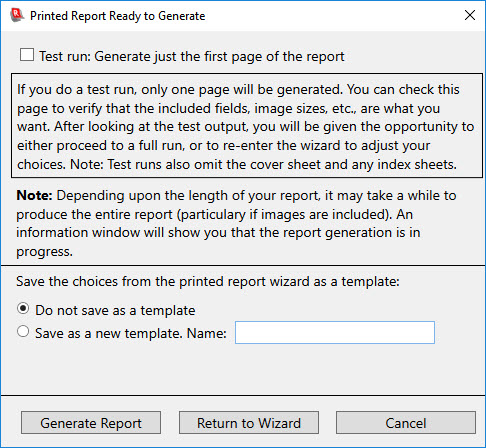Choose the 'Save as a new template' radio
The image size is (486, 448).
click(x=23, y=332)
